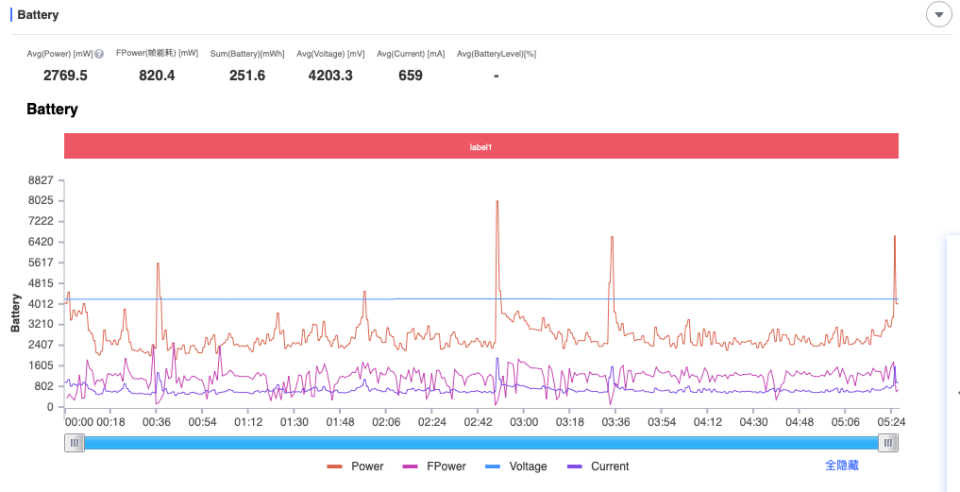Click the orange Power legend color marker

click(334, 466)
